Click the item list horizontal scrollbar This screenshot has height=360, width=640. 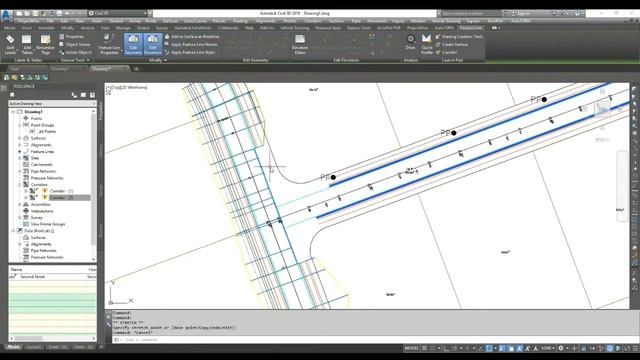(x=53, y=338)
